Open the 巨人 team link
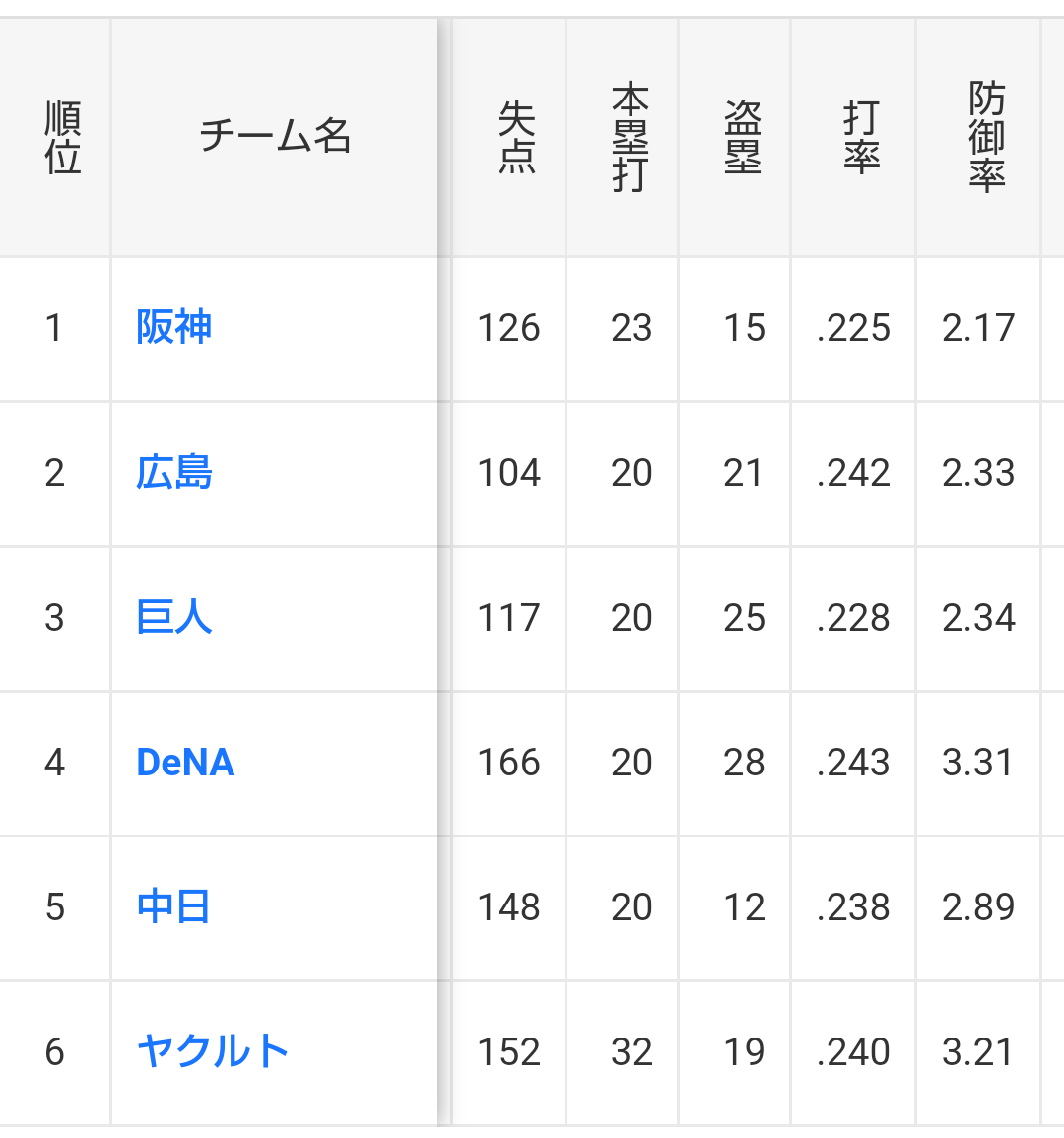The width and height of the screenshot is (1064, 1138). [x=174, y=618]
